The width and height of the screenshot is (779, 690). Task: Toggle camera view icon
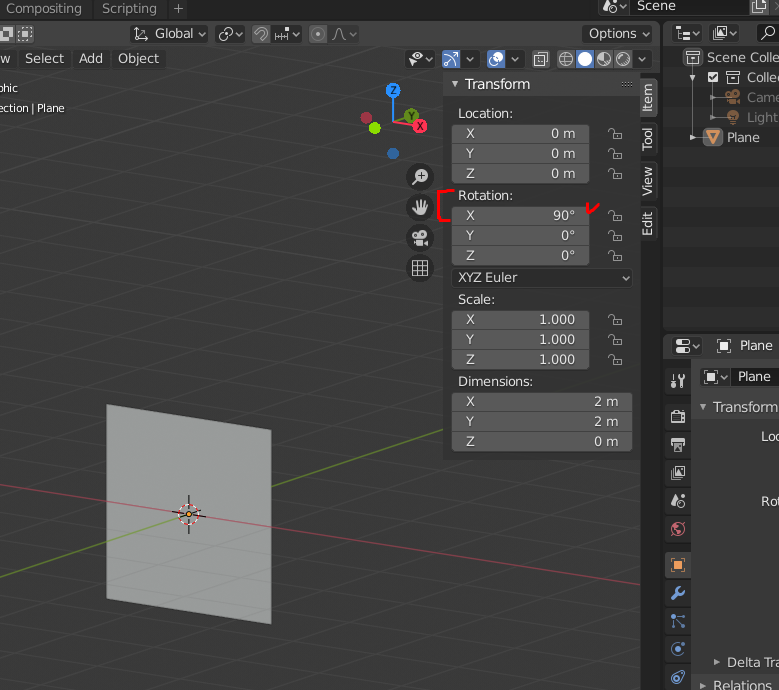coord(420,238)
